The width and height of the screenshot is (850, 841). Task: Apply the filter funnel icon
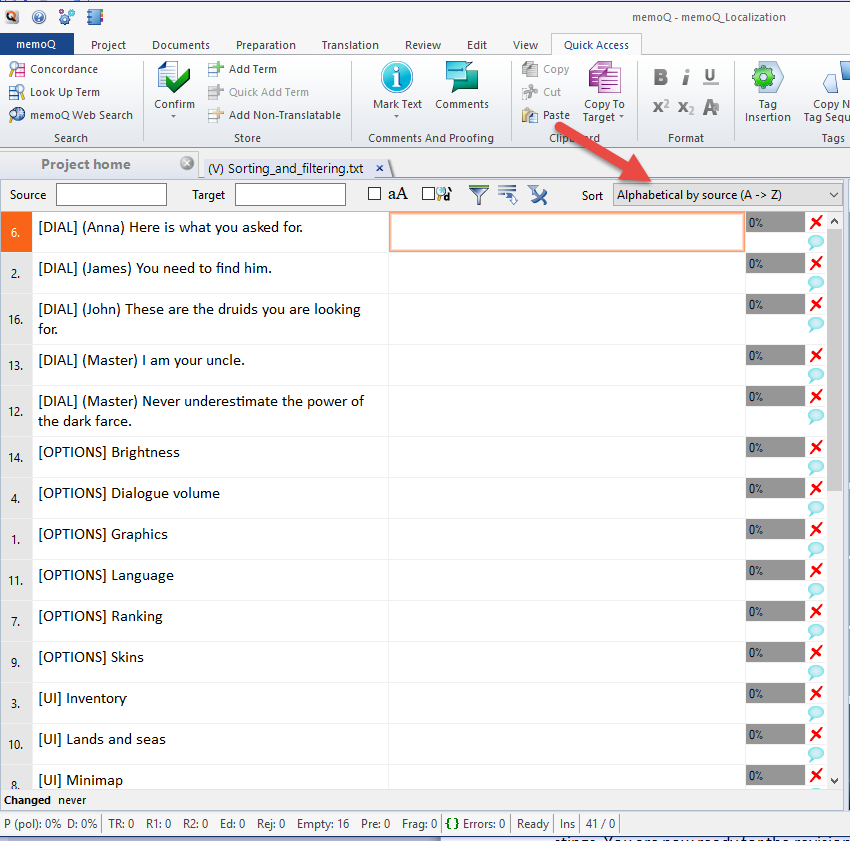pyautogui.click(x=479, y=195)
